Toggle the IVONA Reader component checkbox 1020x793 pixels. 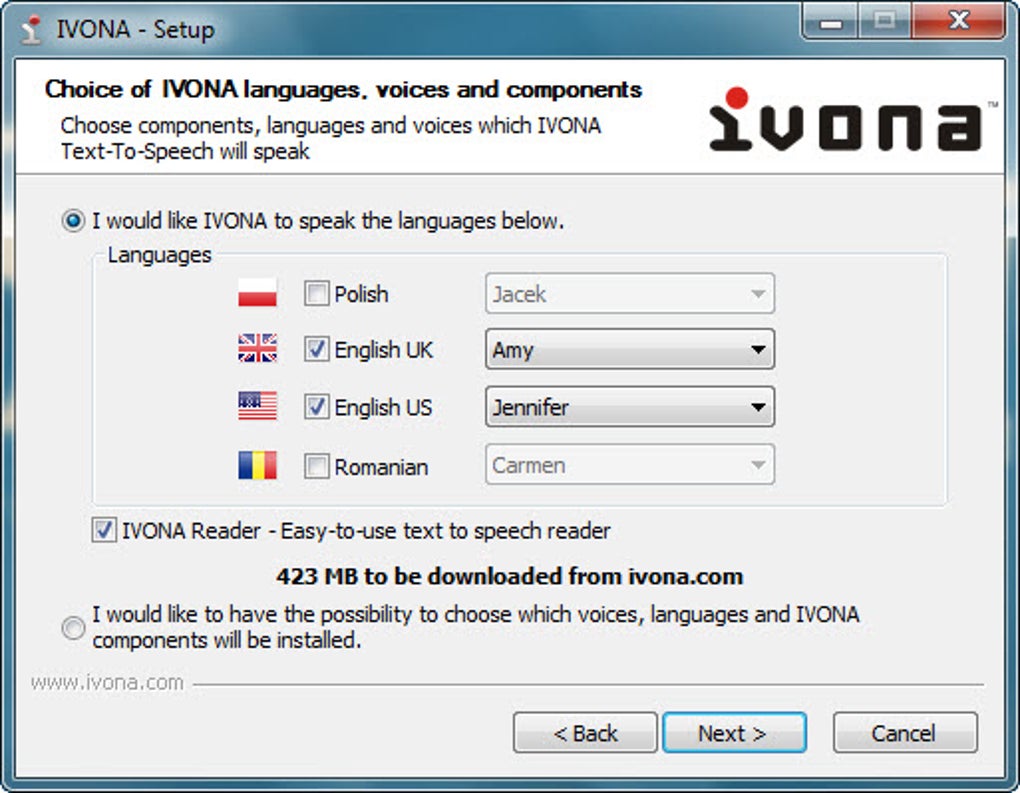[x=103, y=530]
